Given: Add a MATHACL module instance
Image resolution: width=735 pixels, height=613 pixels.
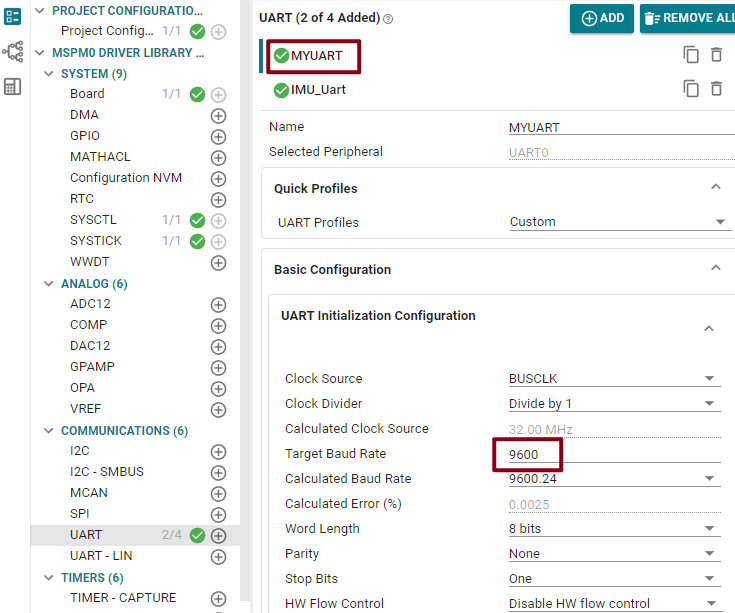Looking at the screenshot, I should 218,158.
